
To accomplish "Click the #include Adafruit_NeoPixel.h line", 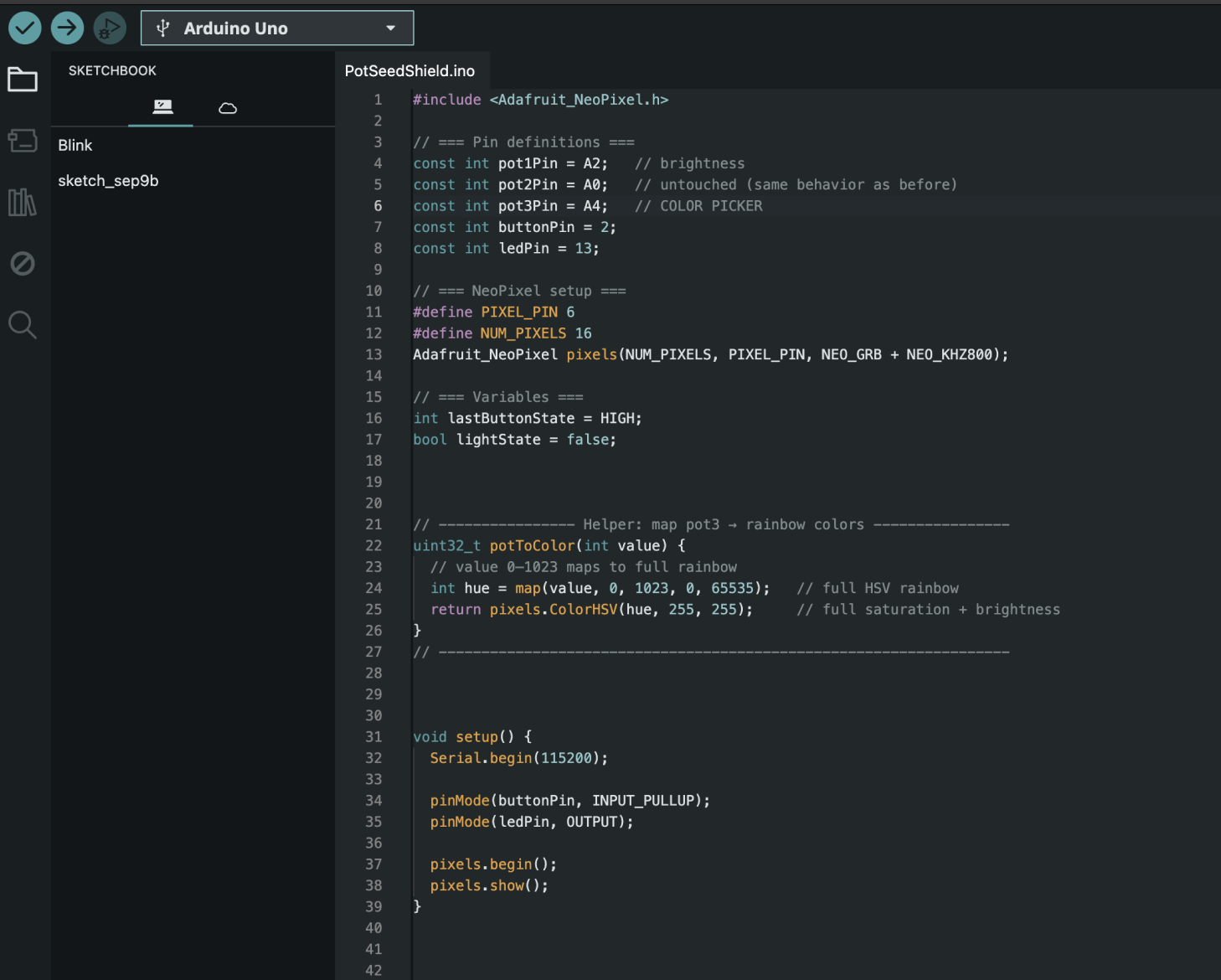I will (540, 100).
